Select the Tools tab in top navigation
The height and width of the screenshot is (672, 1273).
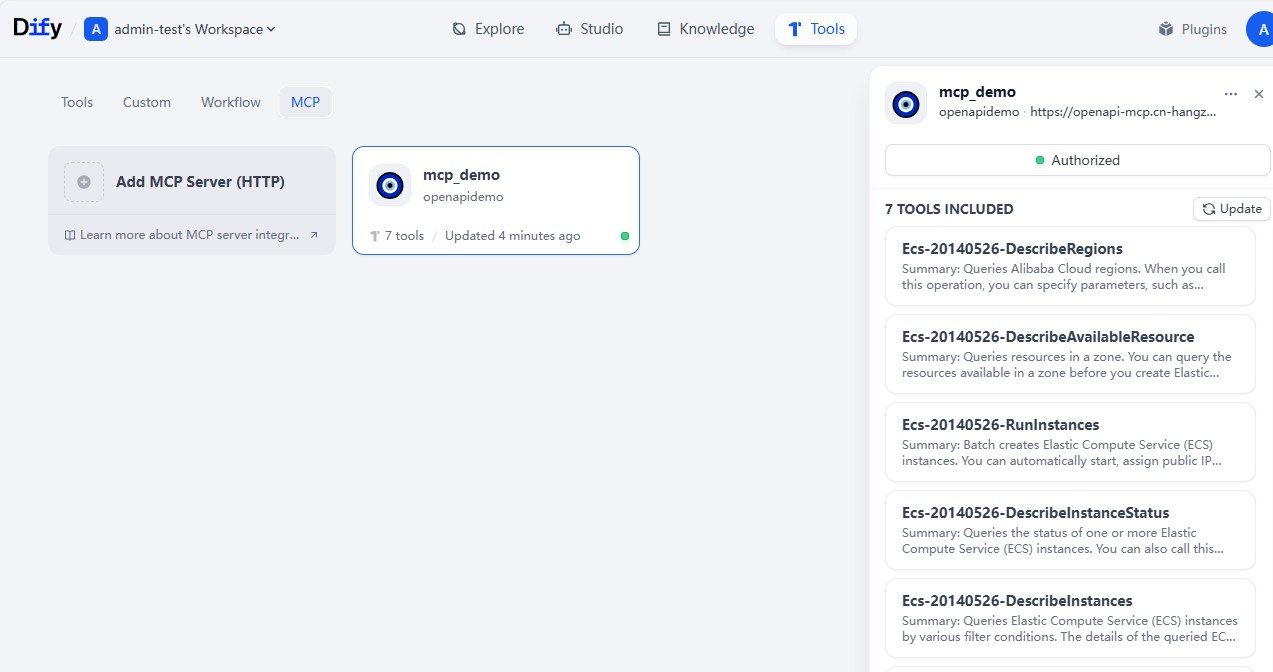point(816,29)
